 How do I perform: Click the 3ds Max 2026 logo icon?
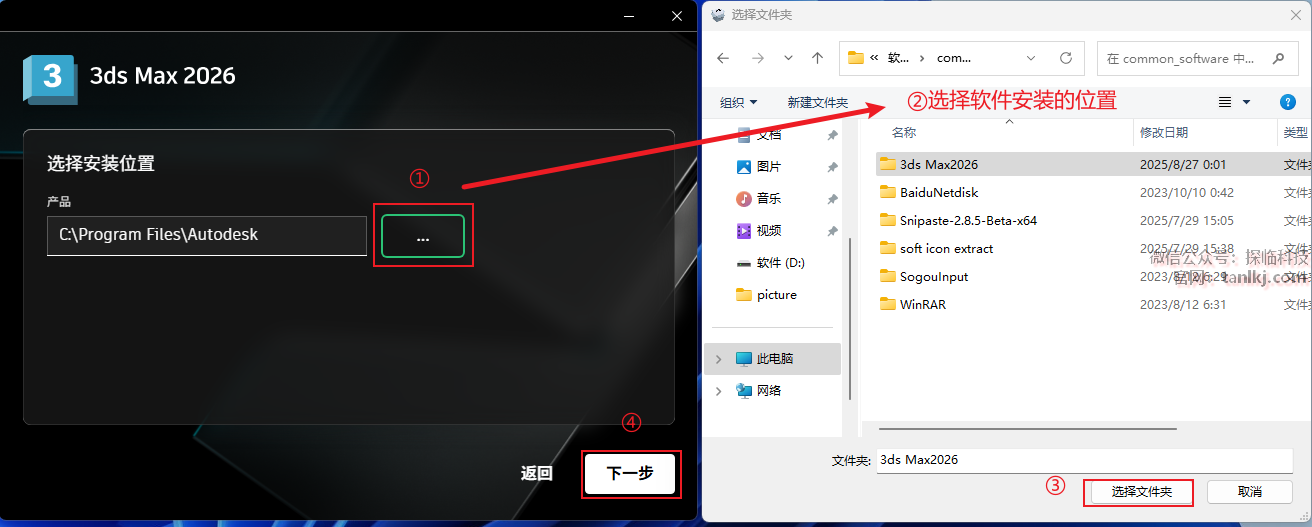pos(50,80)
